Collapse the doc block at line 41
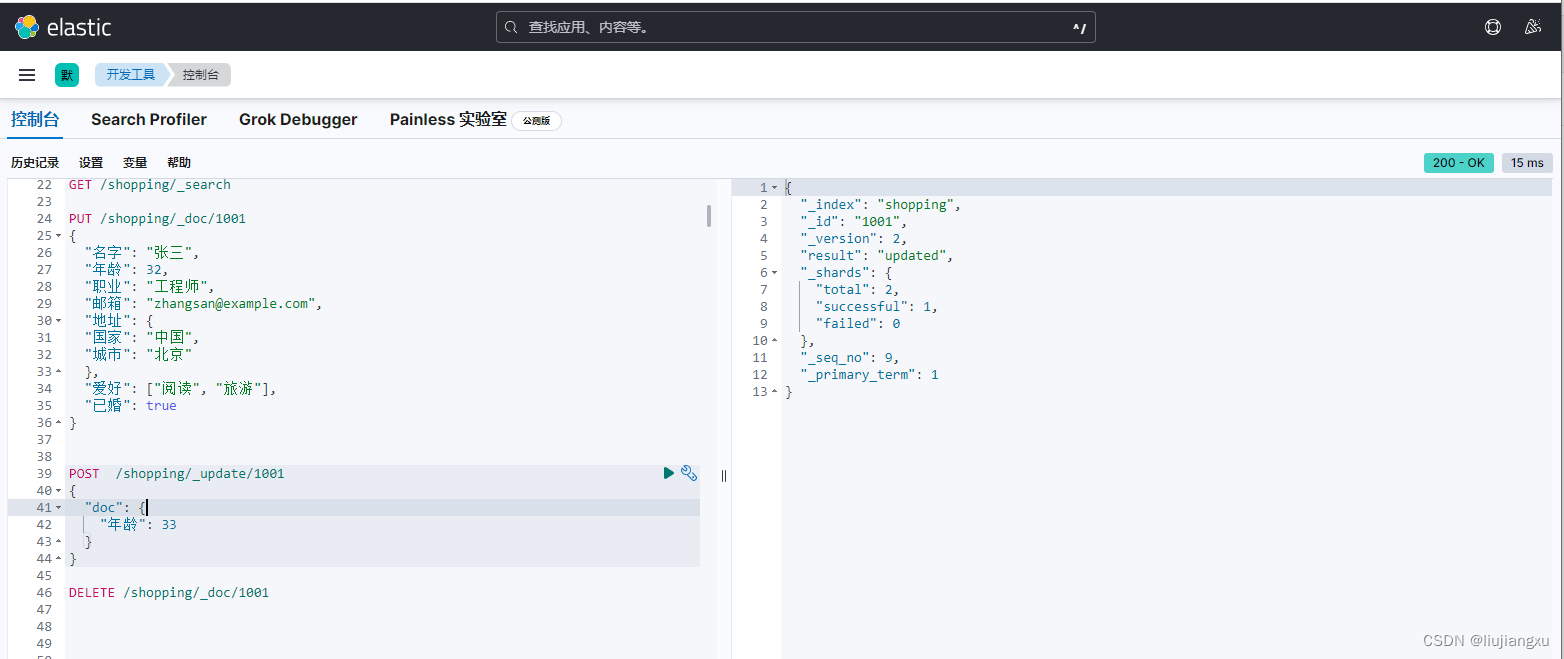Image resolution: width=1564 pixels, height=659 pixels. (58, 508)
